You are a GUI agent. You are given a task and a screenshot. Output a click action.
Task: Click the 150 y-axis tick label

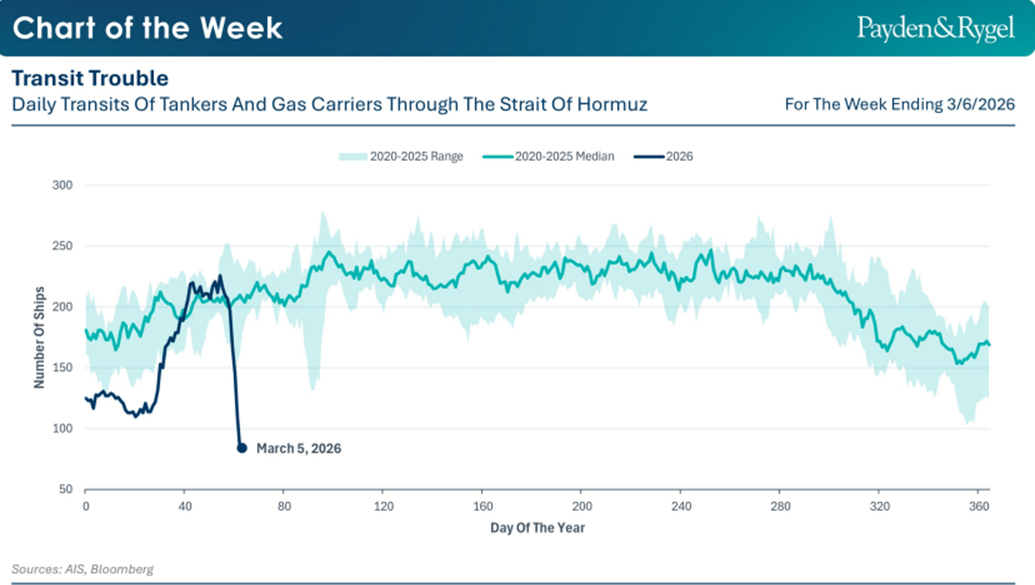64,368
